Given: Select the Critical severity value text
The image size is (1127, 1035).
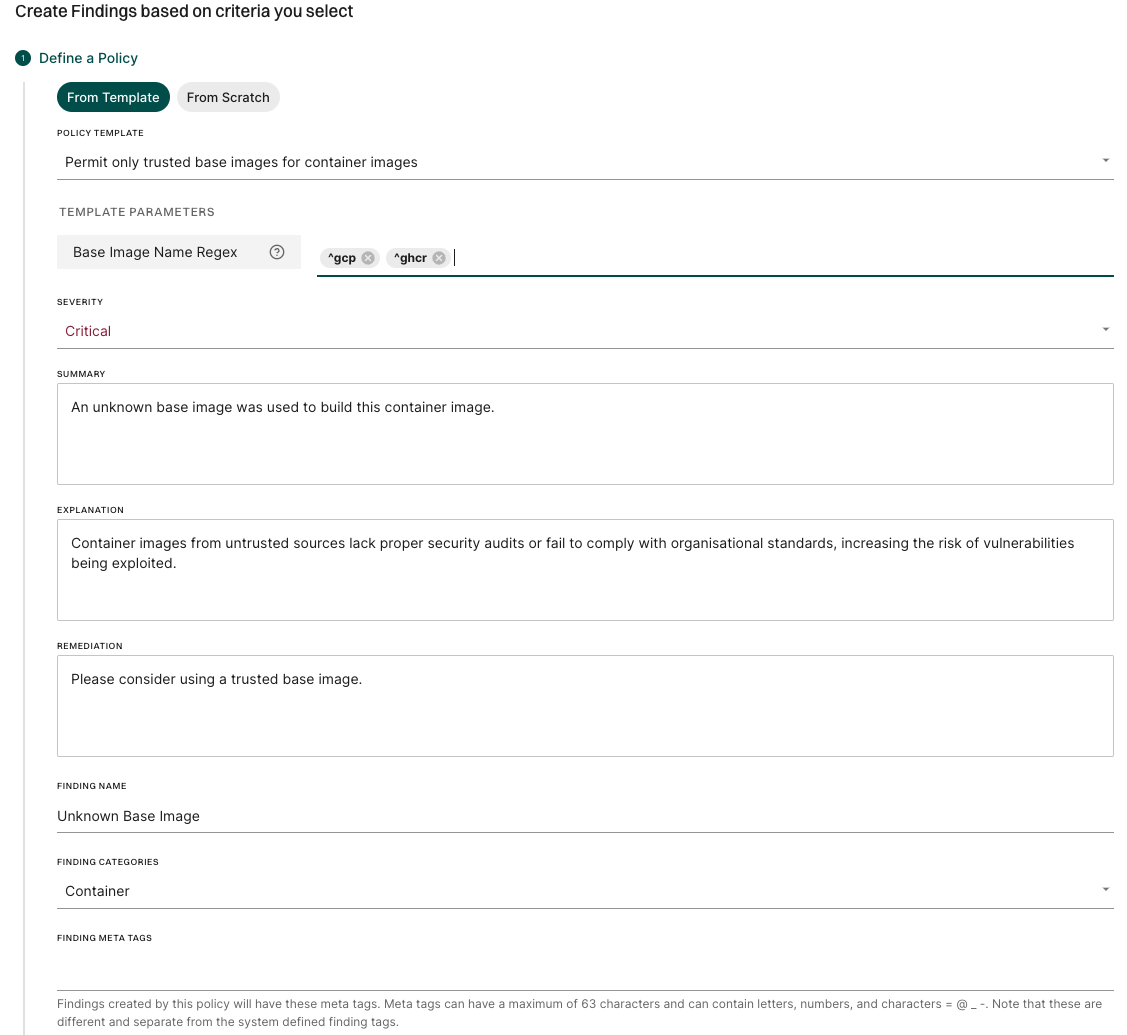Looking at the screenshot, I should coord(87,330).
